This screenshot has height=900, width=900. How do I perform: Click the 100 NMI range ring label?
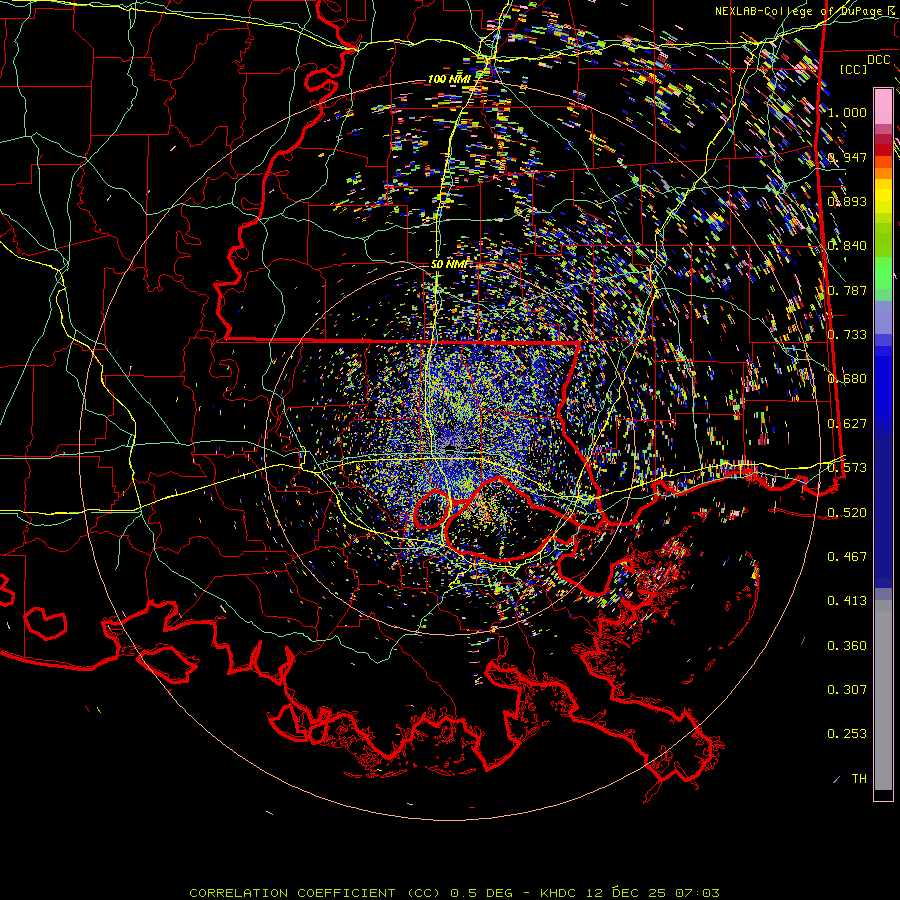449,79
